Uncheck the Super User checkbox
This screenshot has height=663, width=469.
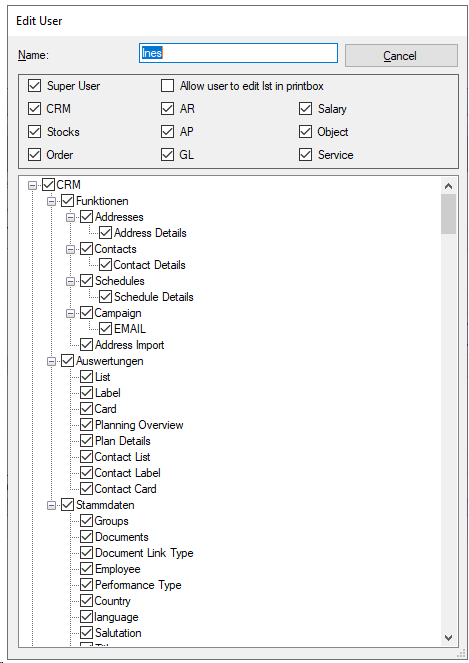34,86
